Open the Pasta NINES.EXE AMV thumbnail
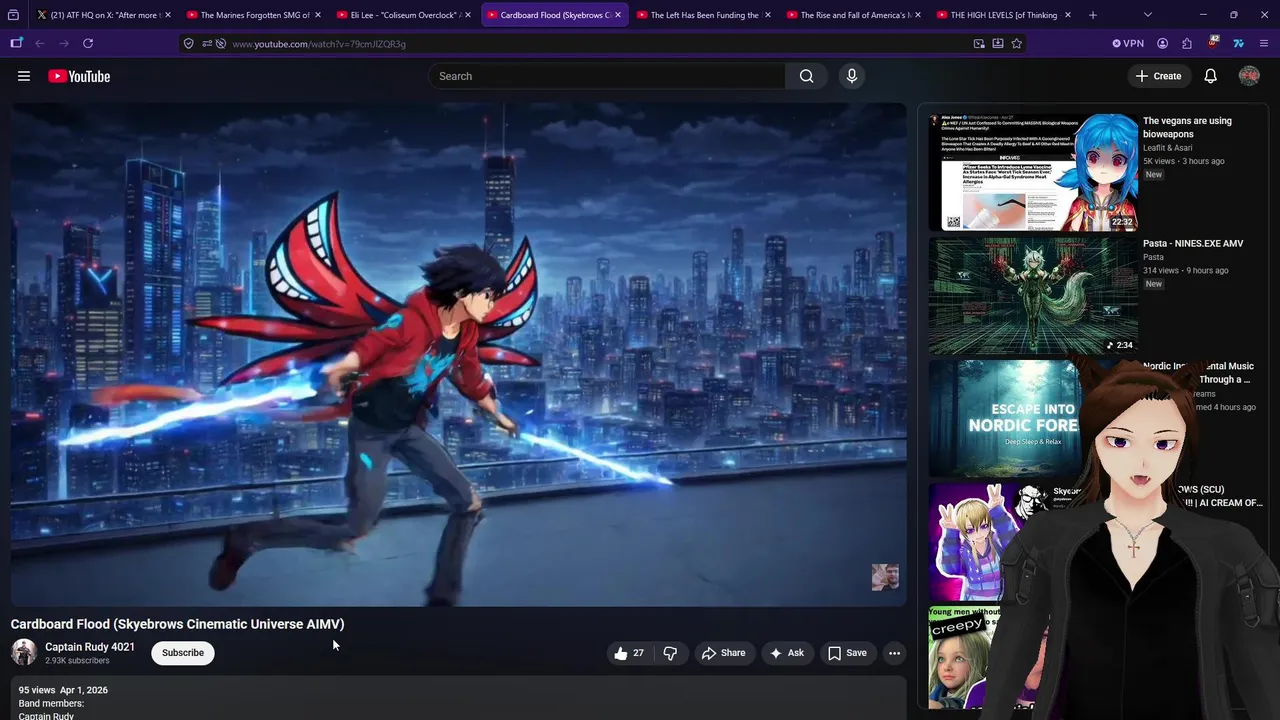The width and height of the screenshot is (1280, 720). click(x=1034, y=295)
